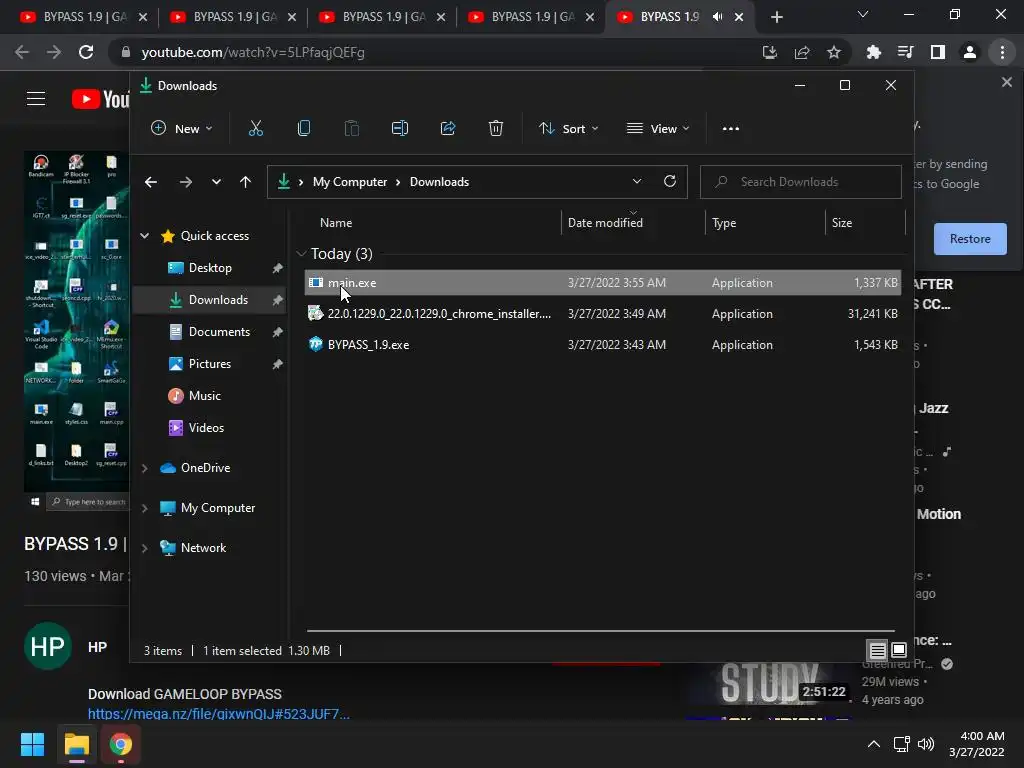Click the Search Downloads field
This screenshot has height=768, width=1024.
(801, 182)
